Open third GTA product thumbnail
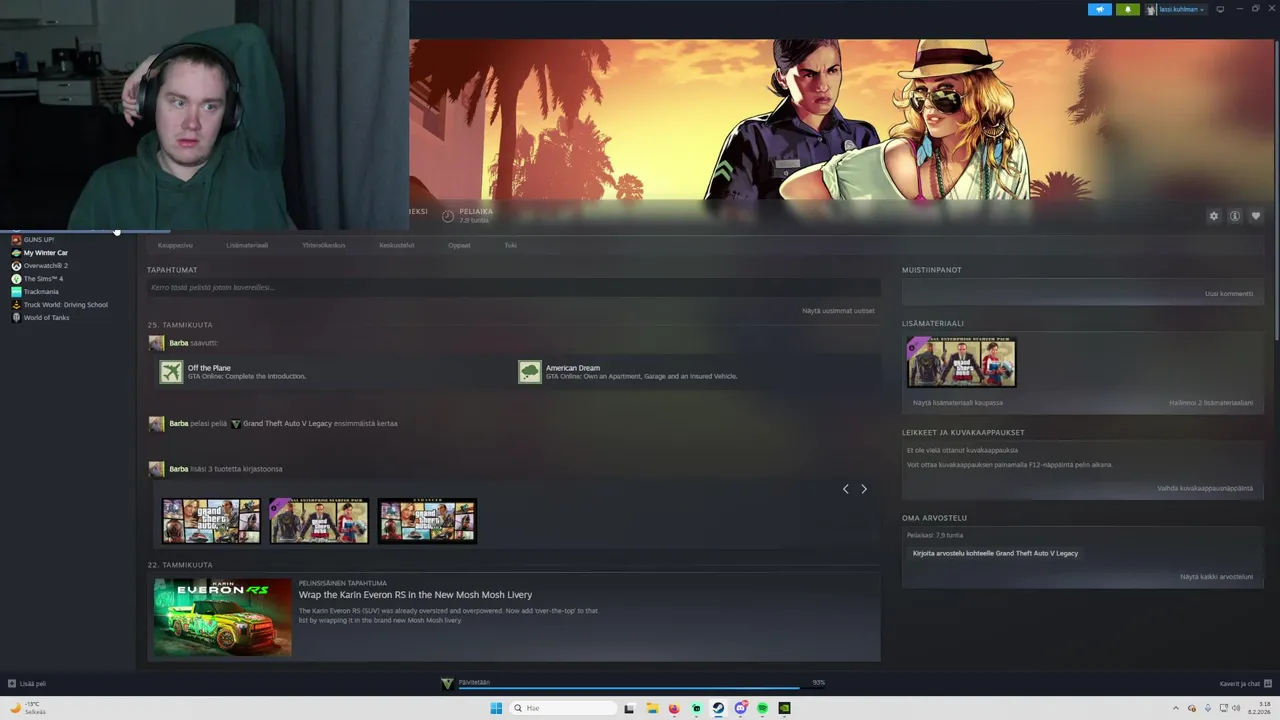The image size is (1280, 720). pos(427,521)
